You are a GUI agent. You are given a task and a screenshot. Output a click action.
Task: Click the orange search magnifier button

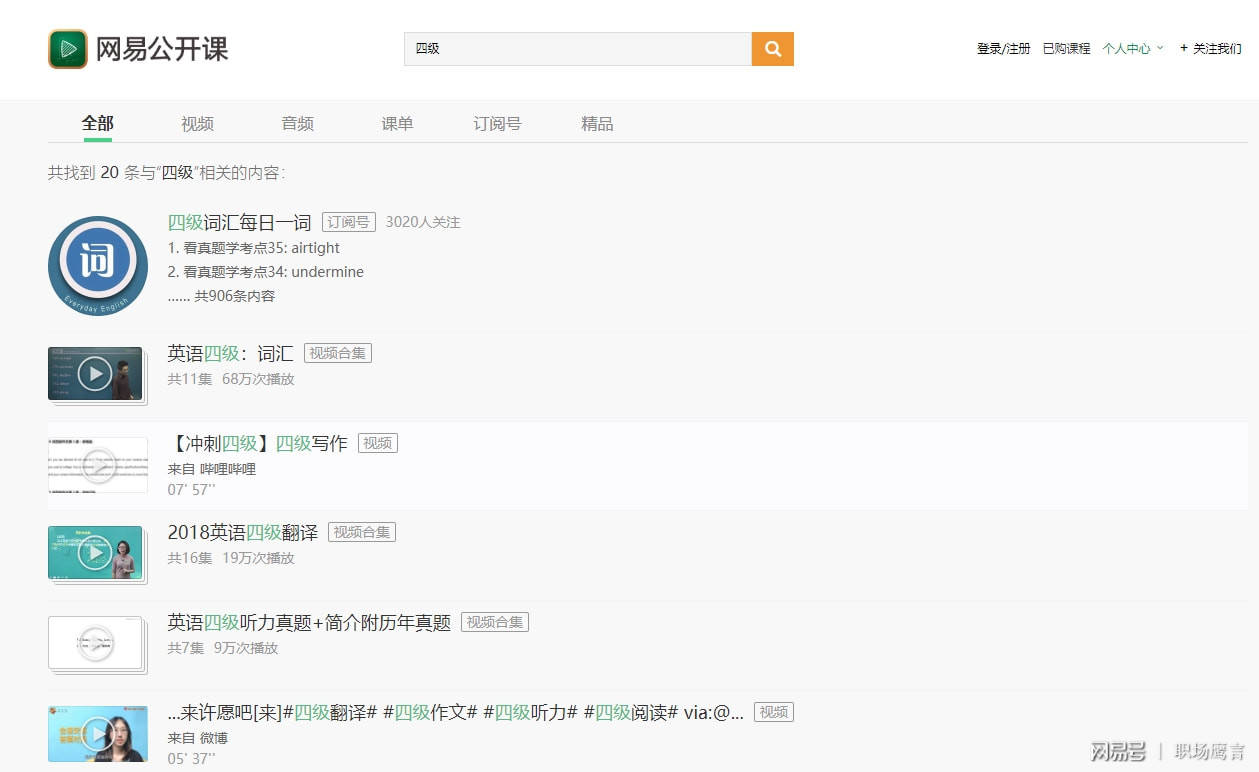pos(772,49)
